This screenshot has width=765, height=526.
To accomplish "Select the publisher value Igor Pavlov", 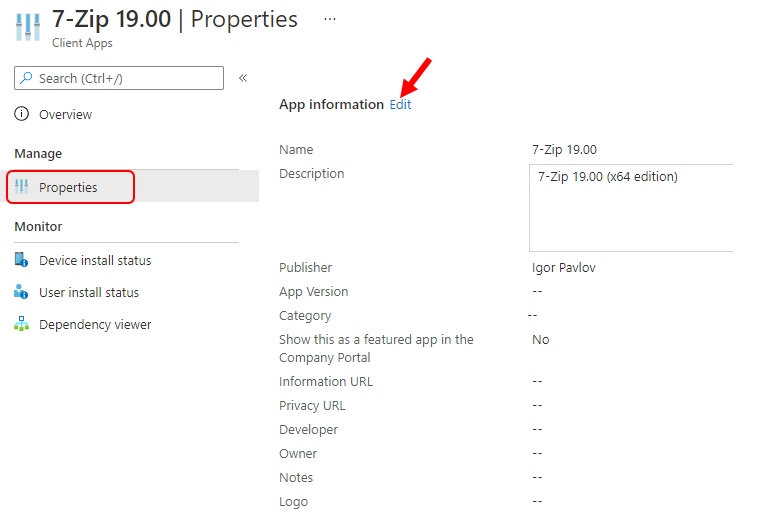I will tap(564, 268).
